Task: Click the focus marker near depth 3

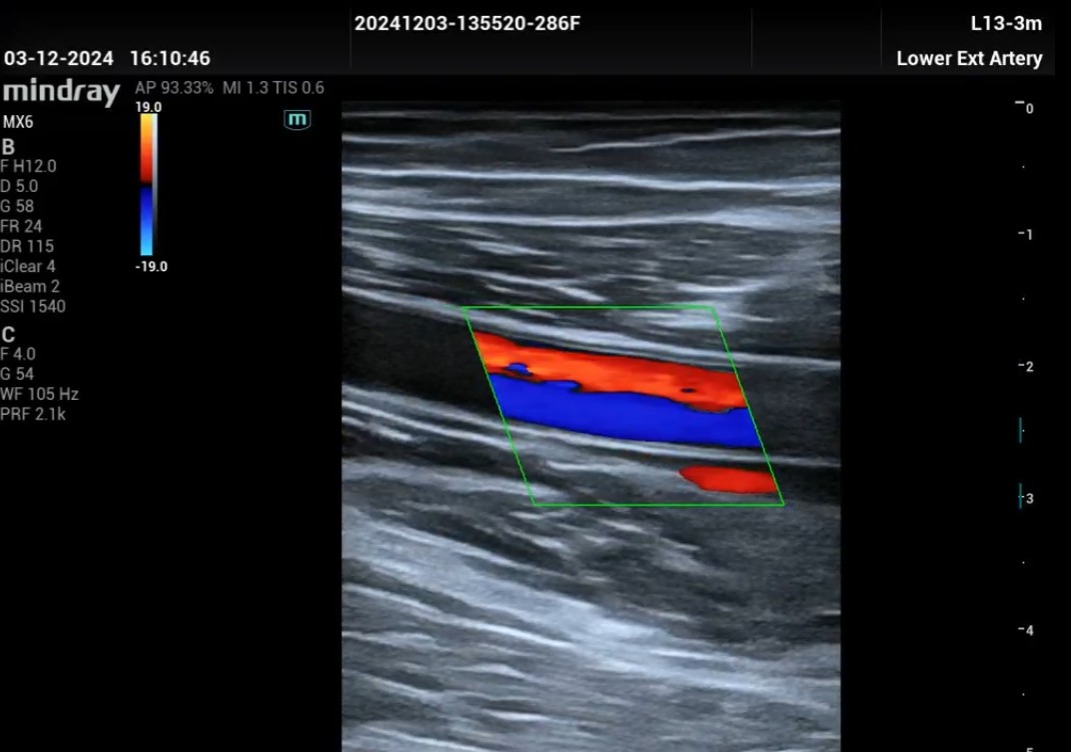Action: tap(1020, 495)
